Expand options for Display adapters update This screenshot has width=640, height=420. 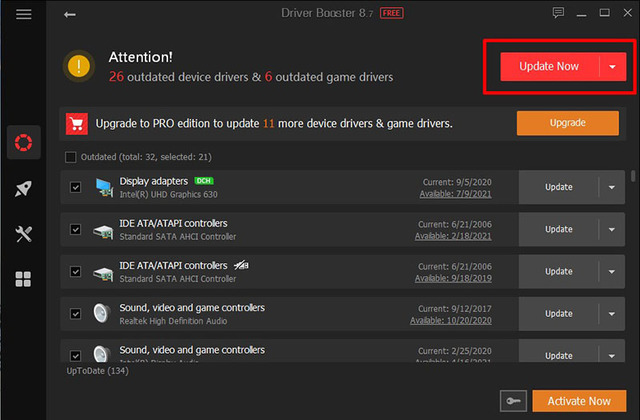[611, 187]
